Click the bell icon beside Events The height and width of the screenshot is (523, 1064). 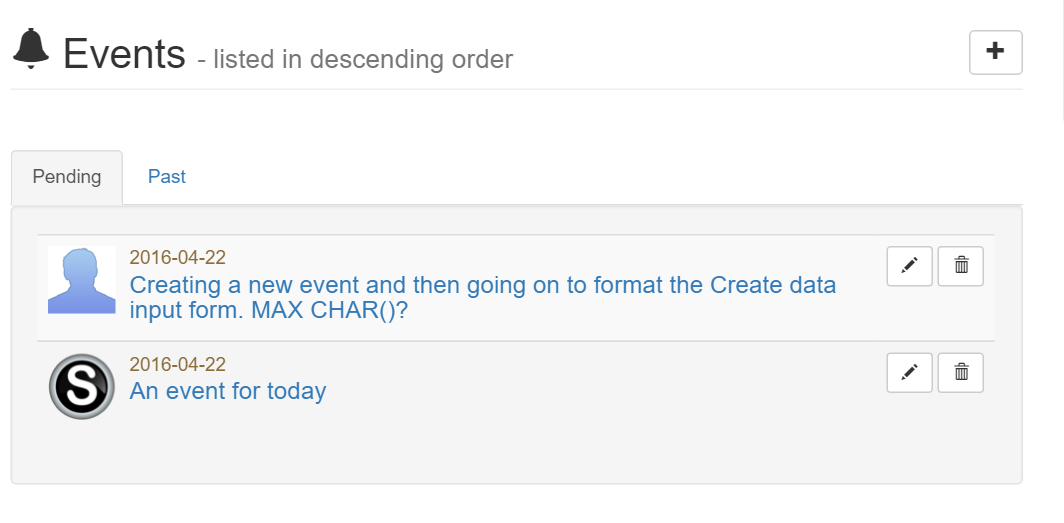pos(31,49)
